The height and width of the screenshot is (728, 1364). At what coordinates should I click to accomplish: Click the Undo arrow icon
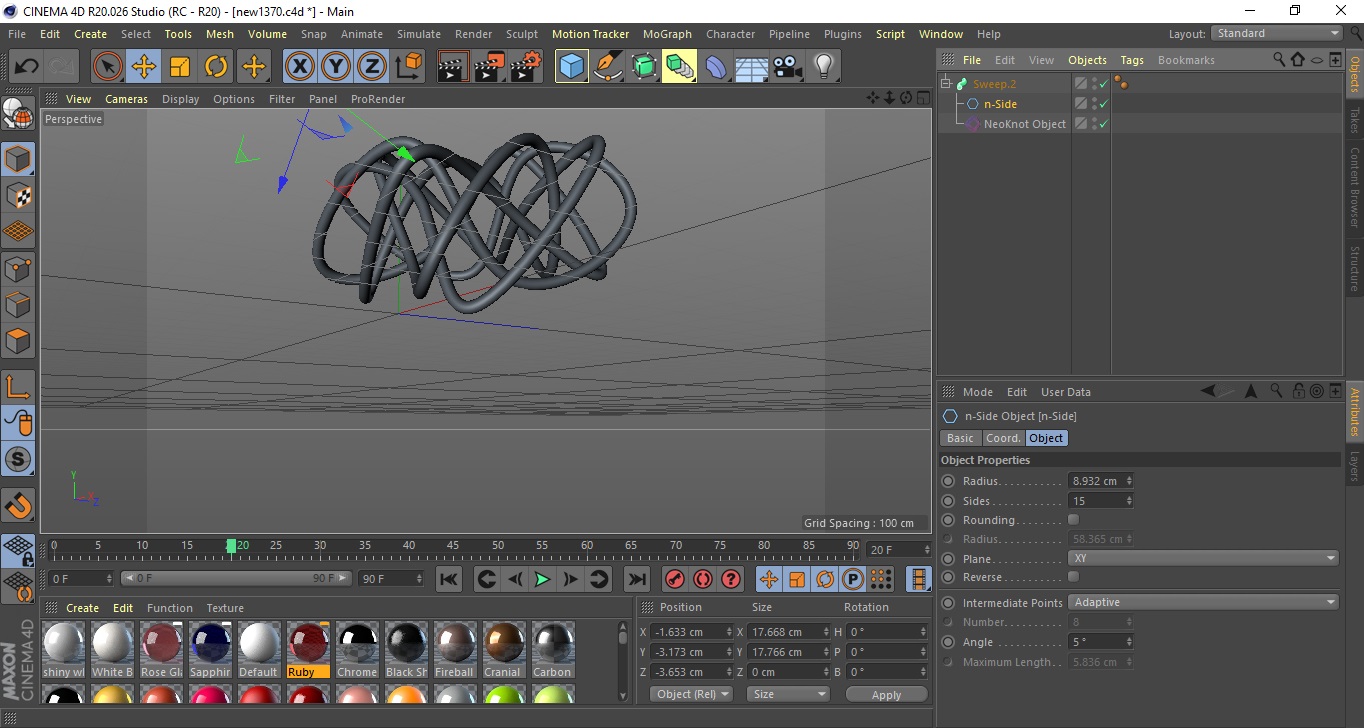click(26, 67)
